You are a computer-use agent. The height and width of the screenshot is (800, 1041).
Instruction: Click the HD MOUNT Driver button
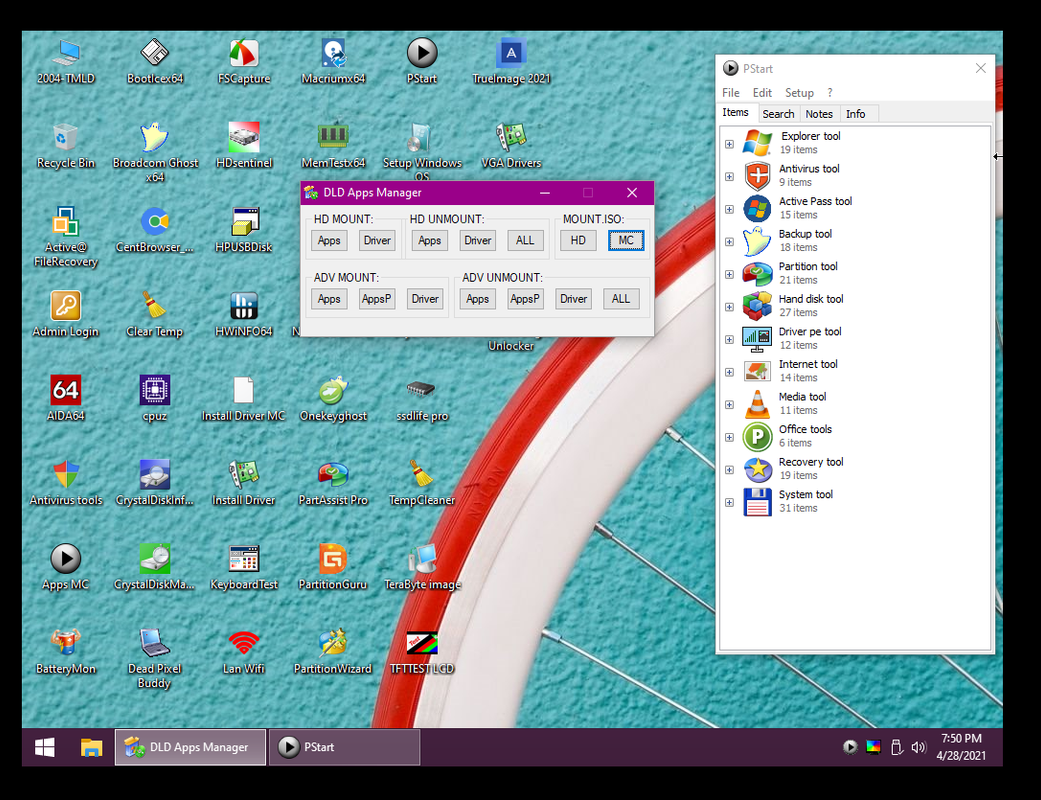click(377, 240)
